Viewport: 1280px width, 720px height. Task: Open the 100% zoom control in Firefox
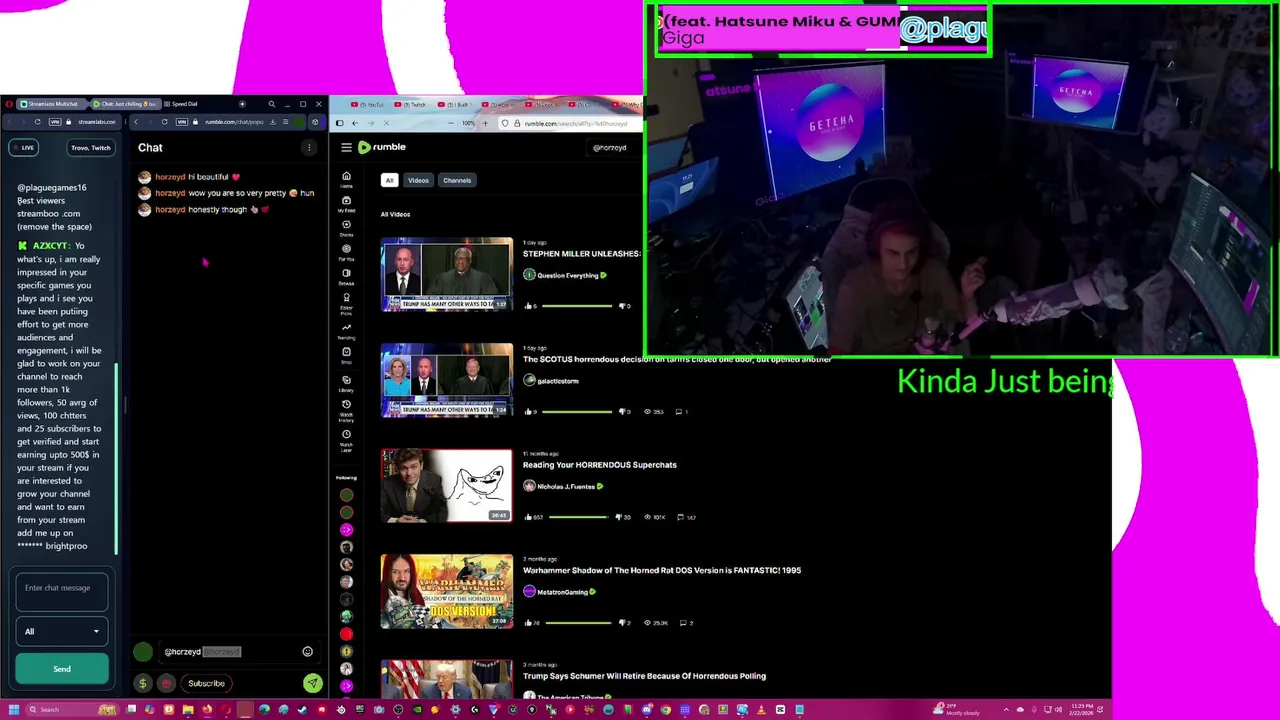pyautogui.click(x=468, y=123)
